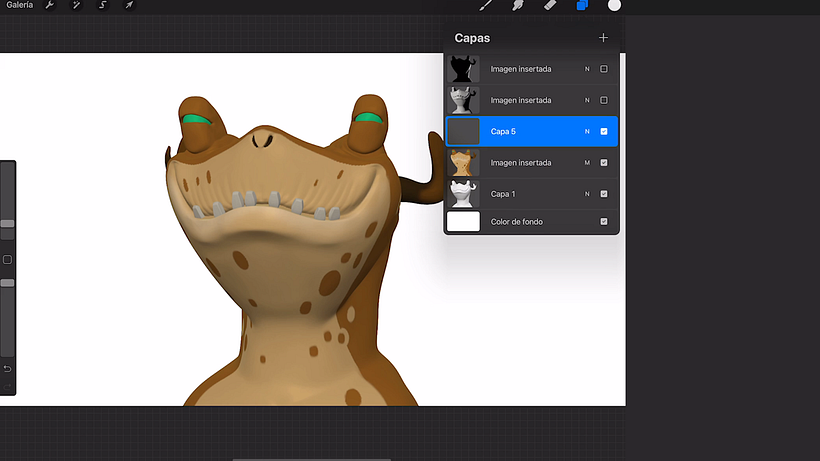Open the Galería (Gallery) view

[x=19, y=5]
